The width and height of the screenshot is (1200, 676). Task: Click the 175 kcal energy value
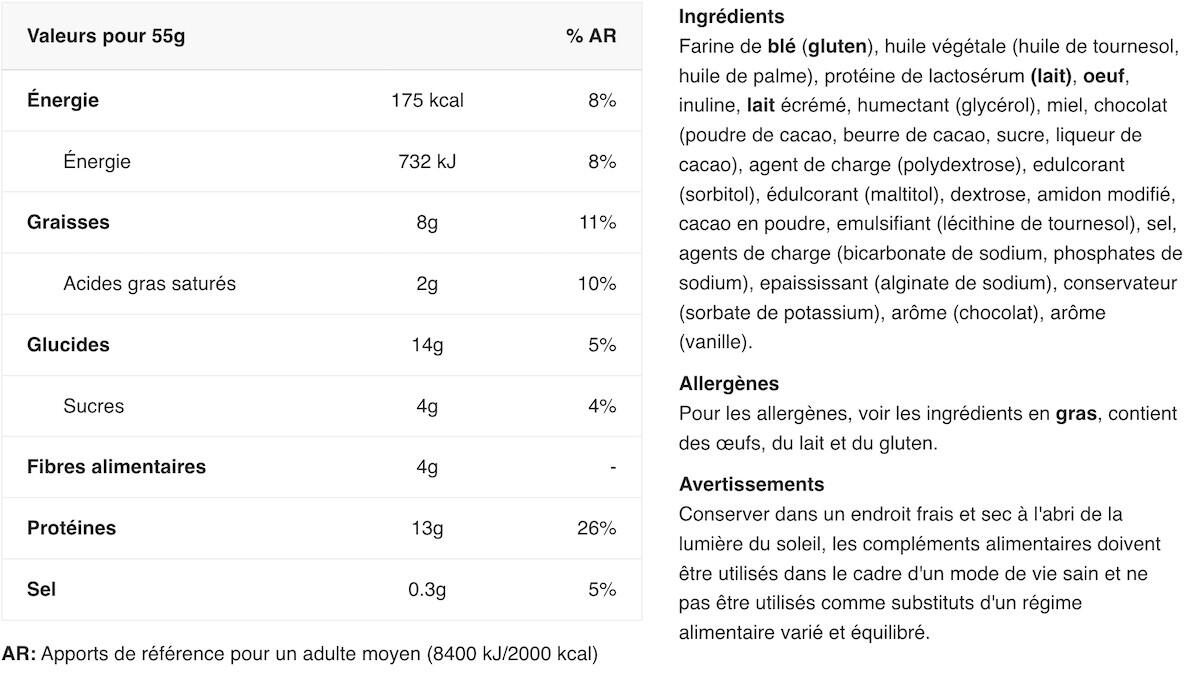tap(427, 101)
